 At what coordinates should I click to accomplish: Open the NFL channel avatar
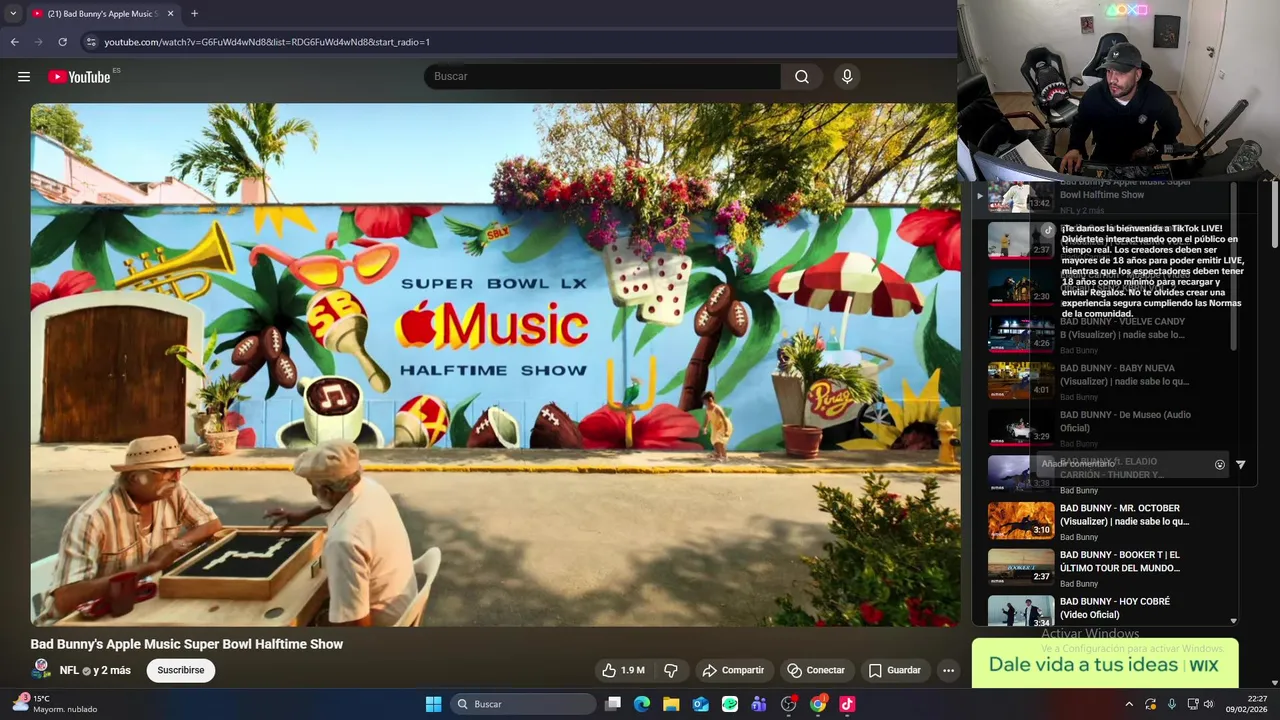(x=42, y=669)
